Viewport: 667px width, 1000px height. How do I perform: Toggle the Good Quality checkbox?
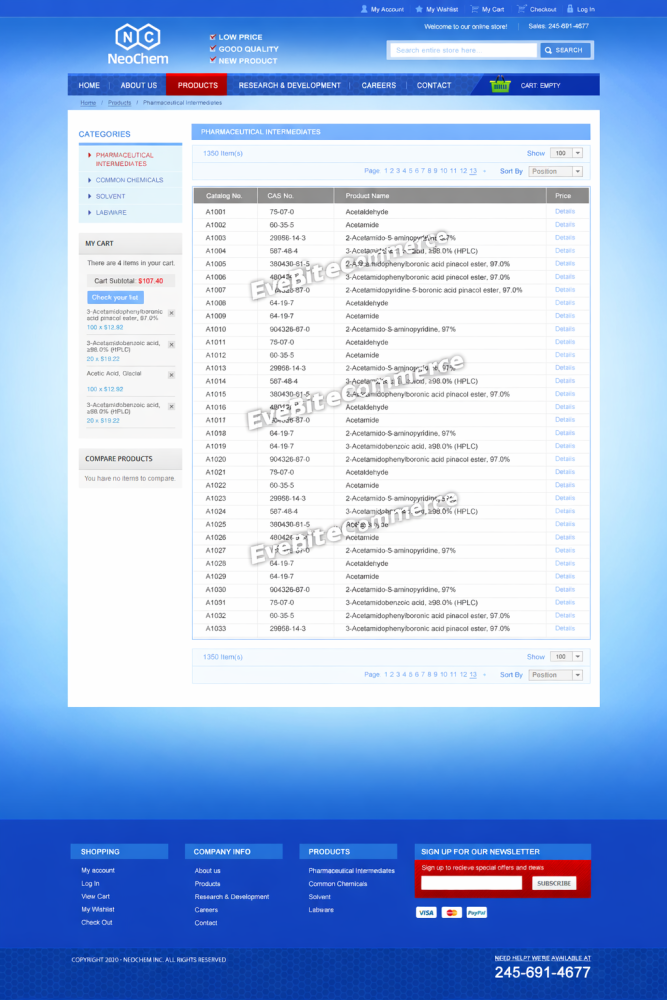(213, 48)
